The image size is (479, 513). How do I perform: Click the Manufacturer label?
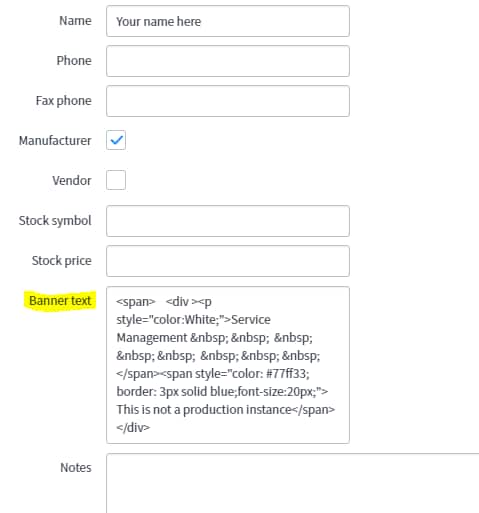[x=55, y=141]
